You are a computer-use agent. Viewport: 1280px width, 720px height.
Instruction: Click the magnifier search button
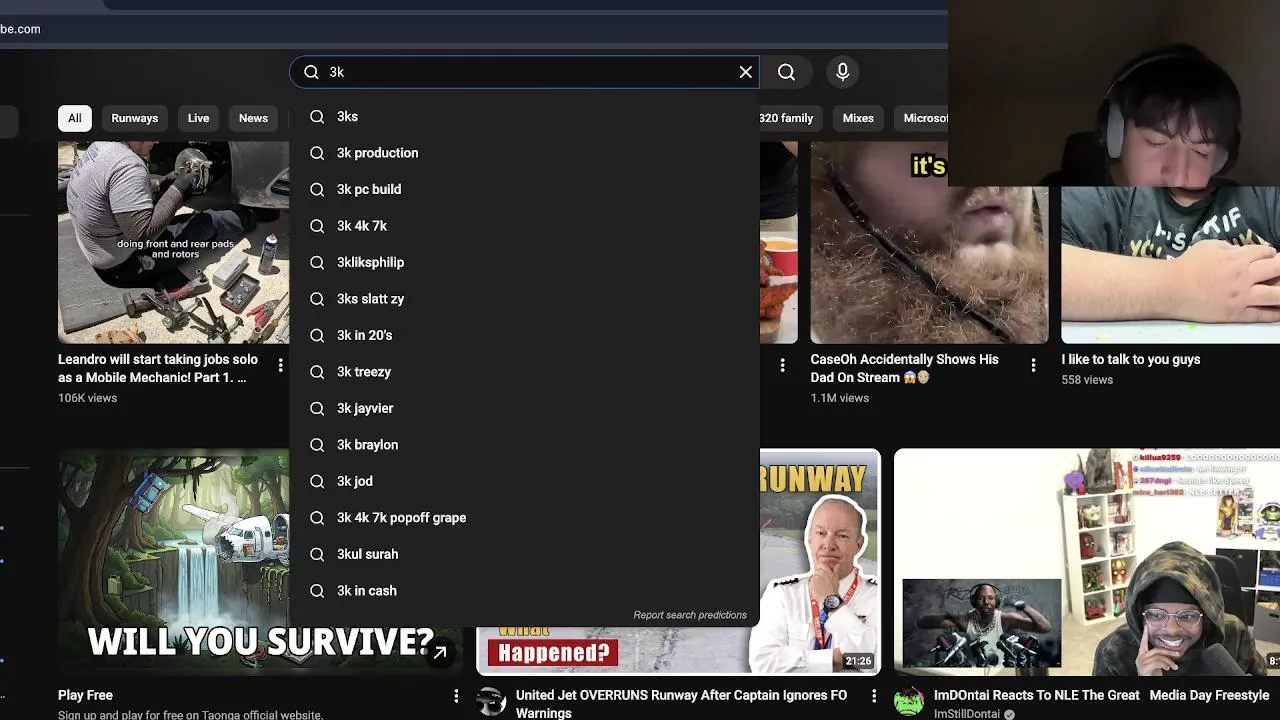click(786, 72)
